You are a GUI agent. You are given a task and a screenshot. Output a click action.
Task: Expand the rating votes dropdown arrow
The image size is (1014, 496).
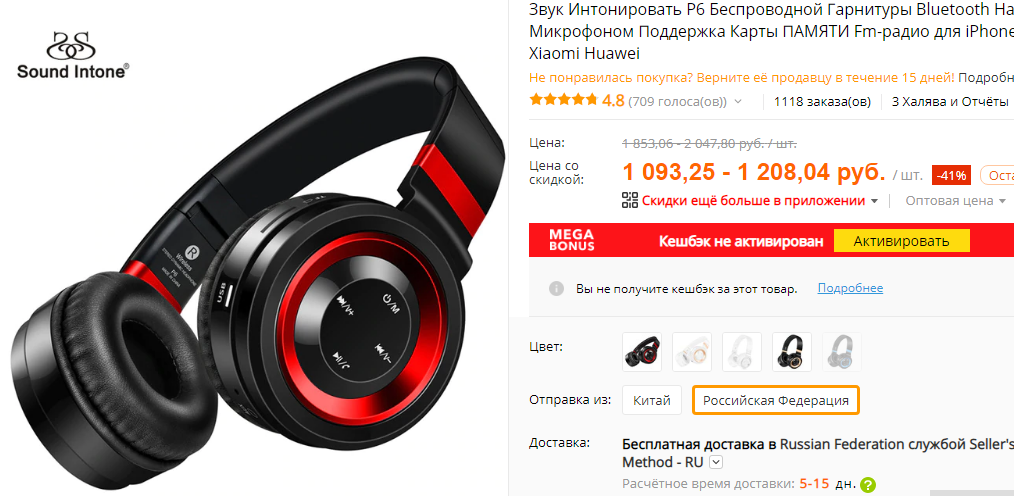pos(738,102)
